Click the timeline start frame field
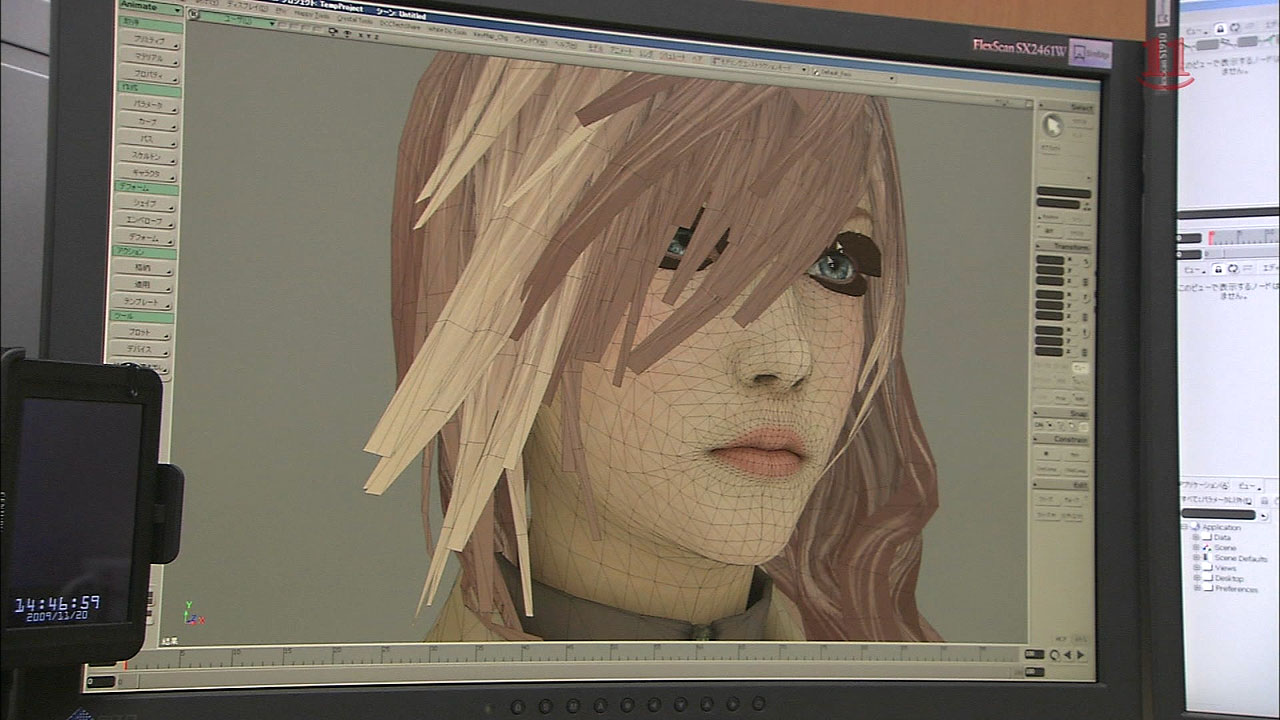This screenshot has height=720, width=1280. (x=100, y=682)
